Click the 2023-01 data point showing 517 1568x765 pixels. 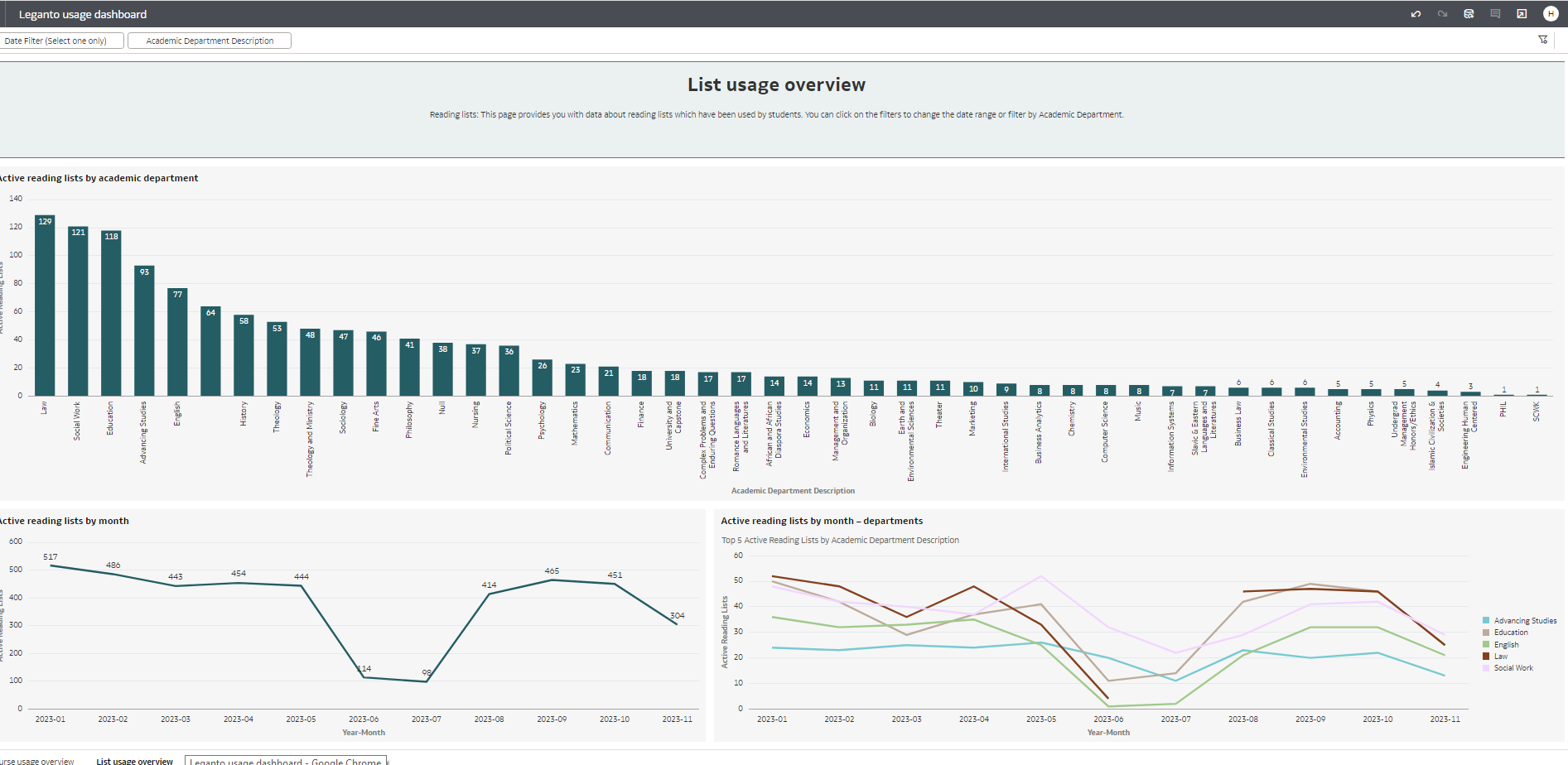51,565
